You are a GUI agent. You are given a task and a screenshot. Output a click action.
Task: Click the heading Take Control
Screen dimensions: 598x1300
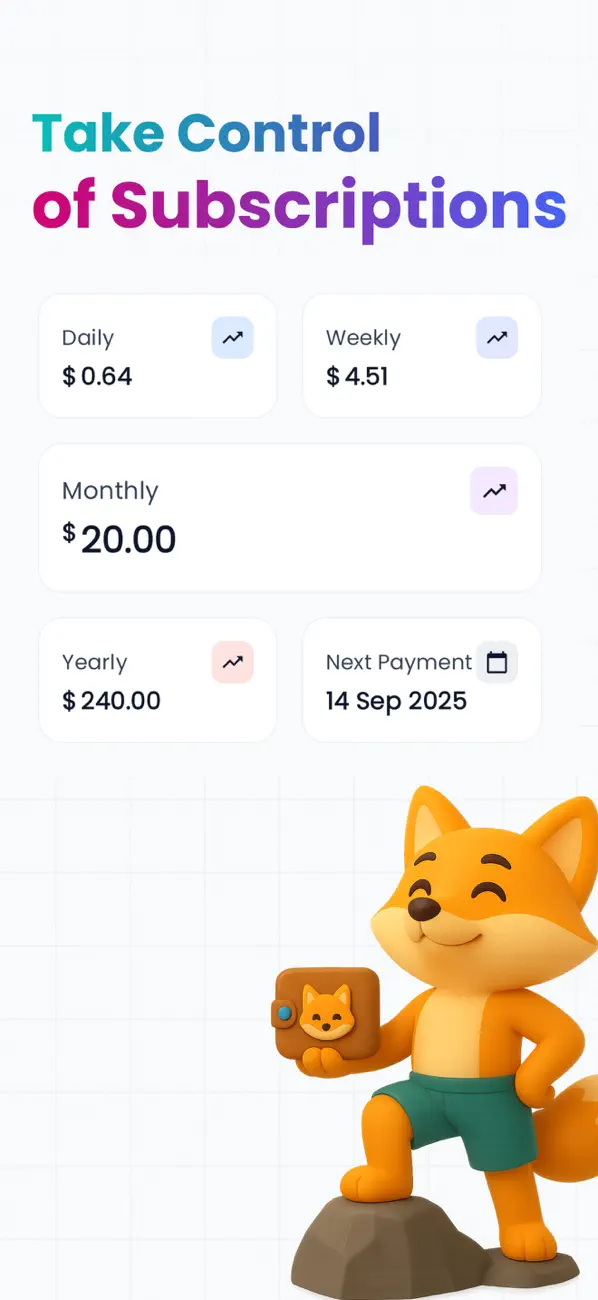point(206,131)
